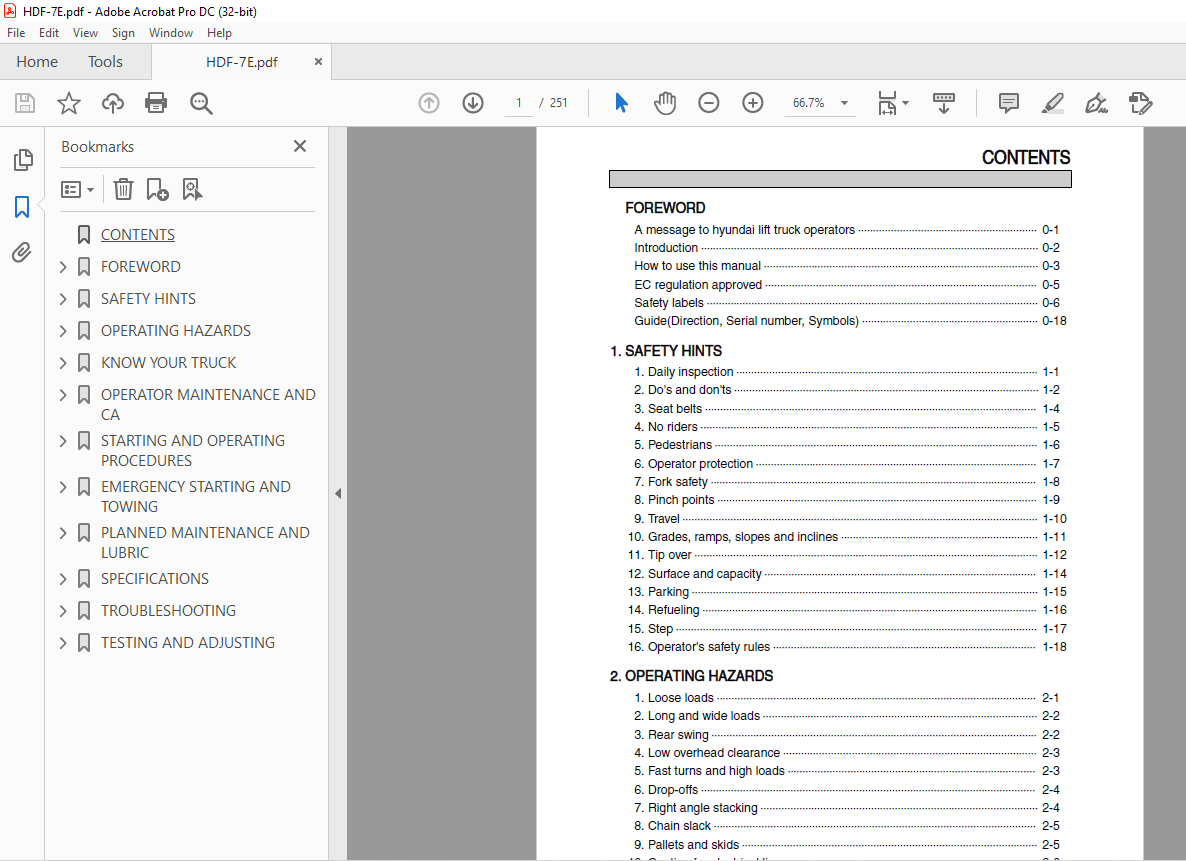
Task: Click the Save file icon
Action: (25, 103)
